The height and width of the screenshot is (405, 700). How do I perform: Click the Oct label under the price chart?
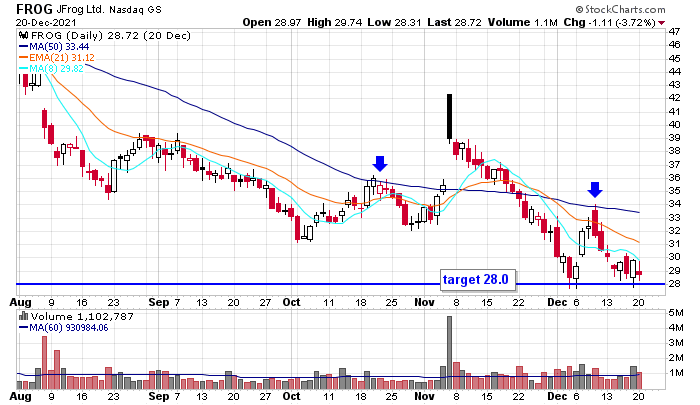[x=292, y=302]
